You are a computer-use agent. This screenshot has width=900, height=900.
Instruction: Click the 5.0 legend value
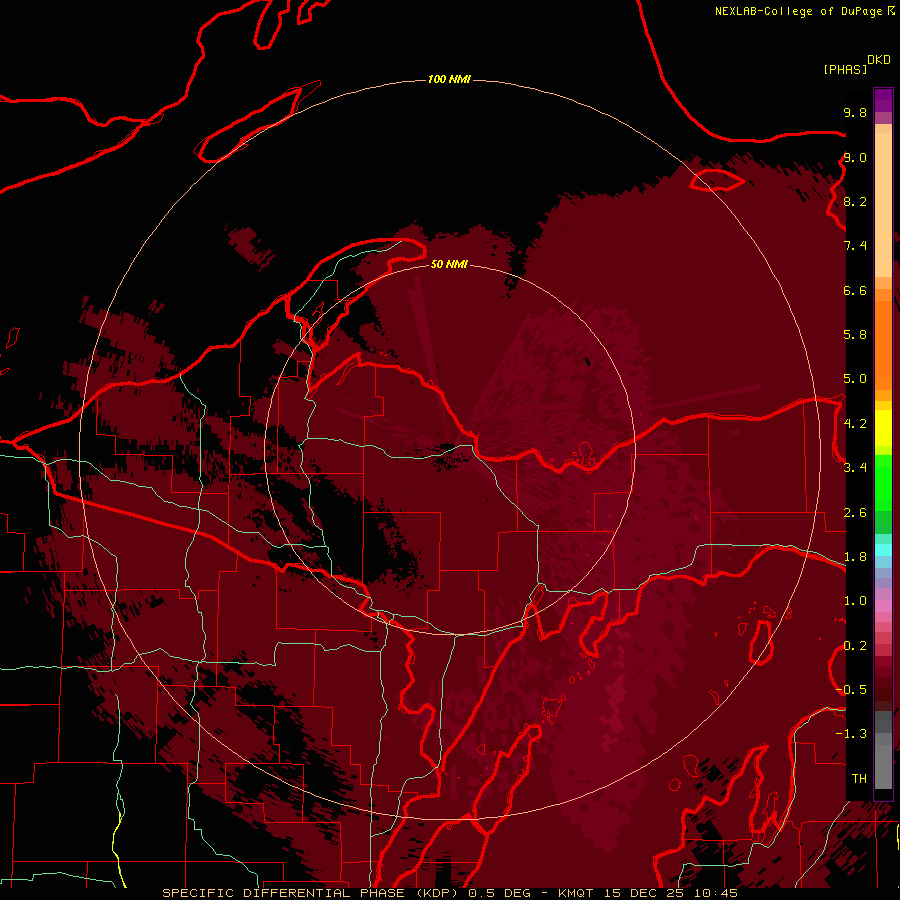[855, 379]
